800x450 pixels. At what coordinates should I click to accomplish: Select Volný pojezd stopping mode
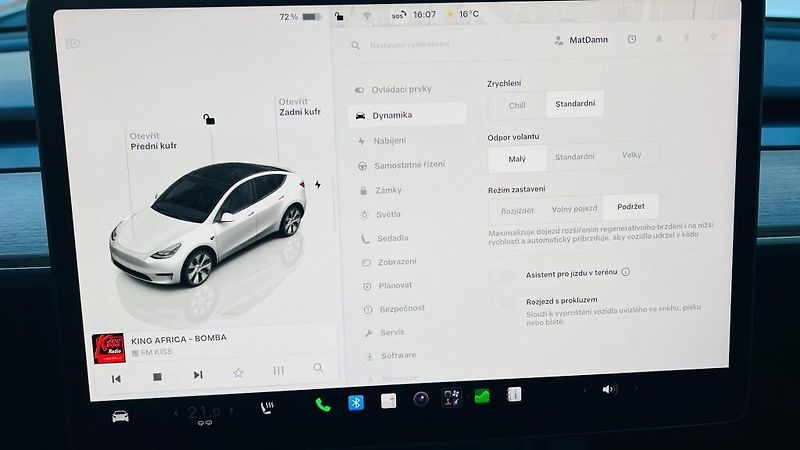[x=574, y=209]
